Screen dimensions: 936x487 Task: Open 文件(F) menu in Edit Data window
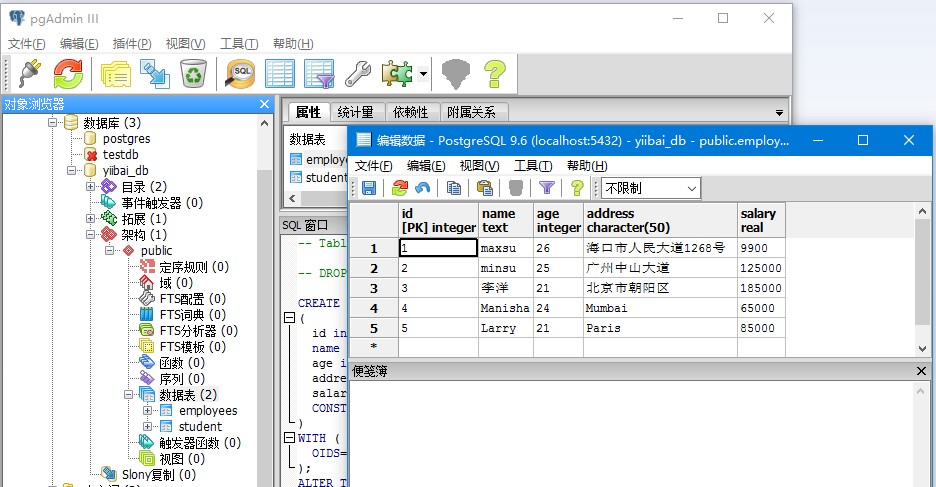coord(374,166)
